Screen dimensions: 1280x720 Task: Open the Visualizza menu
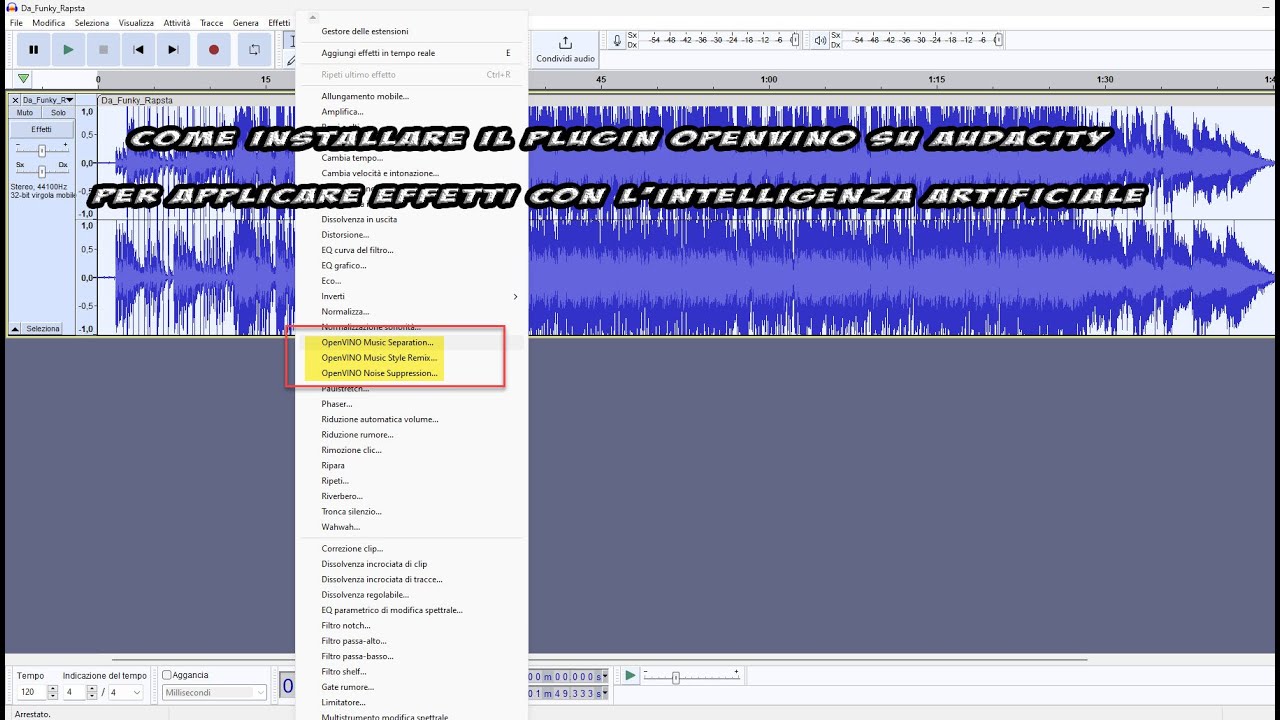click(136, 22)
